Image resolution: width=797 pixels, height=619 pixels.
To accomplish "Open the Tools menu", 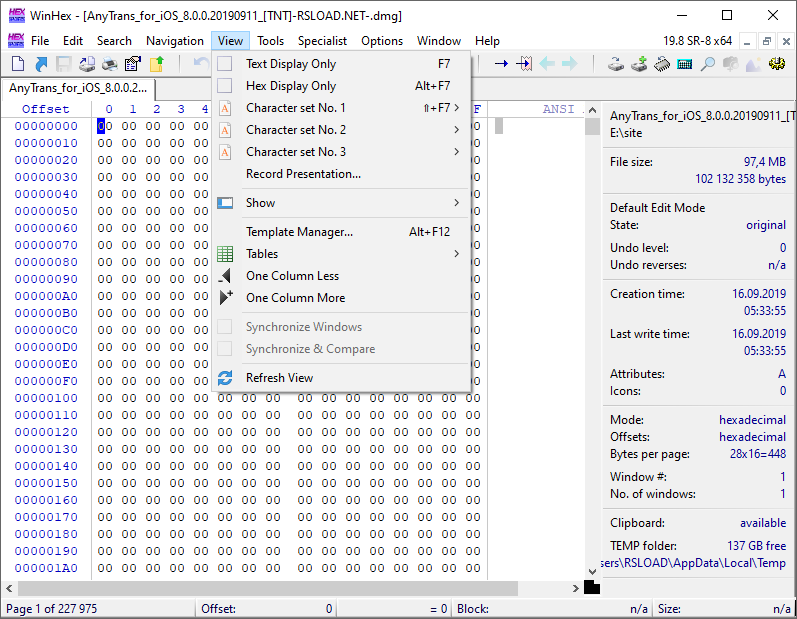I will (x=270, y=41).
